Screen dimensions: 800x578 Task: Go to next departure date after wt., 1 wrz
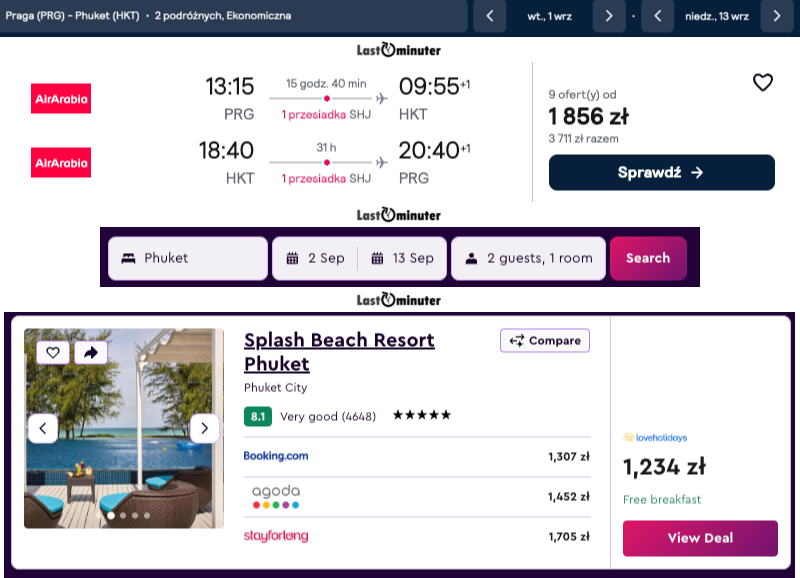[609, 16]
